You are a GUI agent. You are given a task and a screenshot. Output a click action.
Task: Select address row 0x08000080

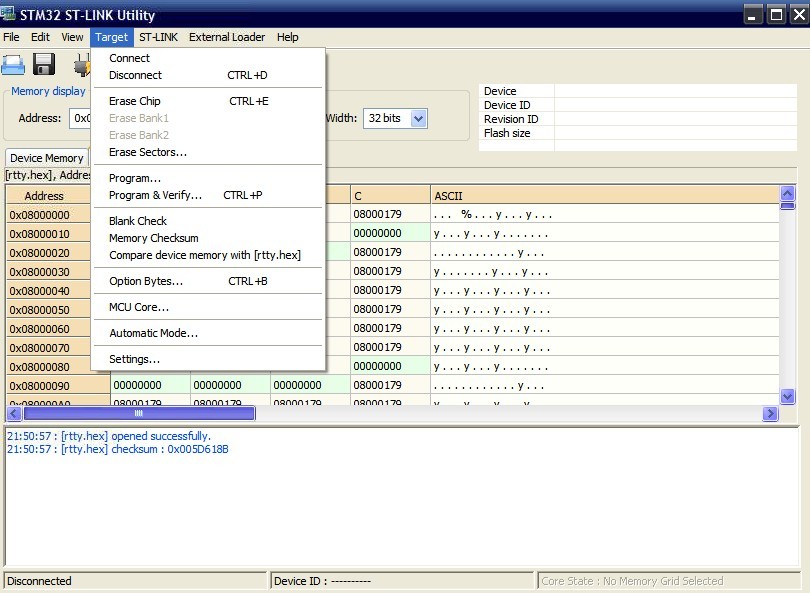[49, 367]
